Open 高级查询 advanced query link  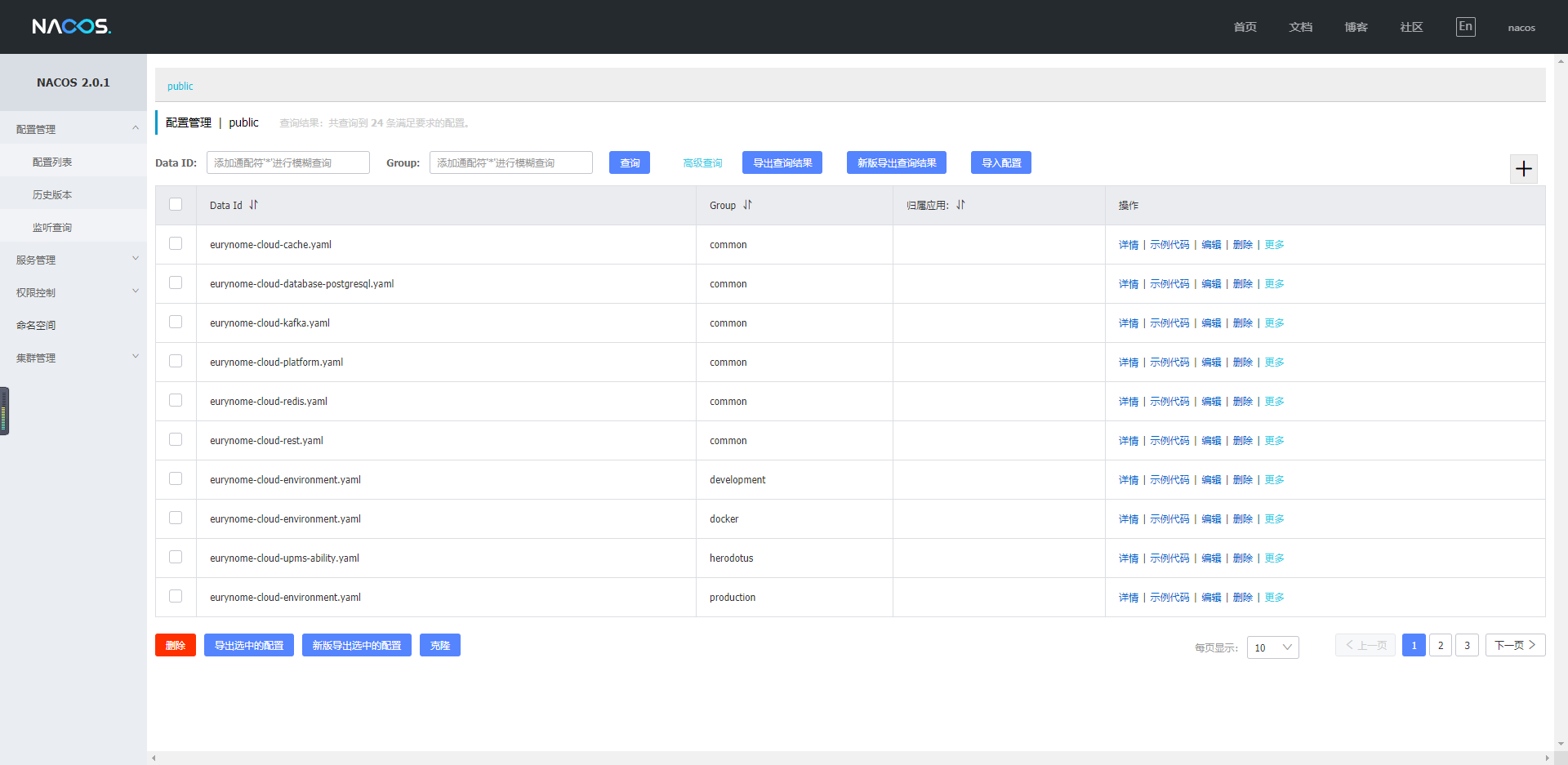tap(702, 163)
